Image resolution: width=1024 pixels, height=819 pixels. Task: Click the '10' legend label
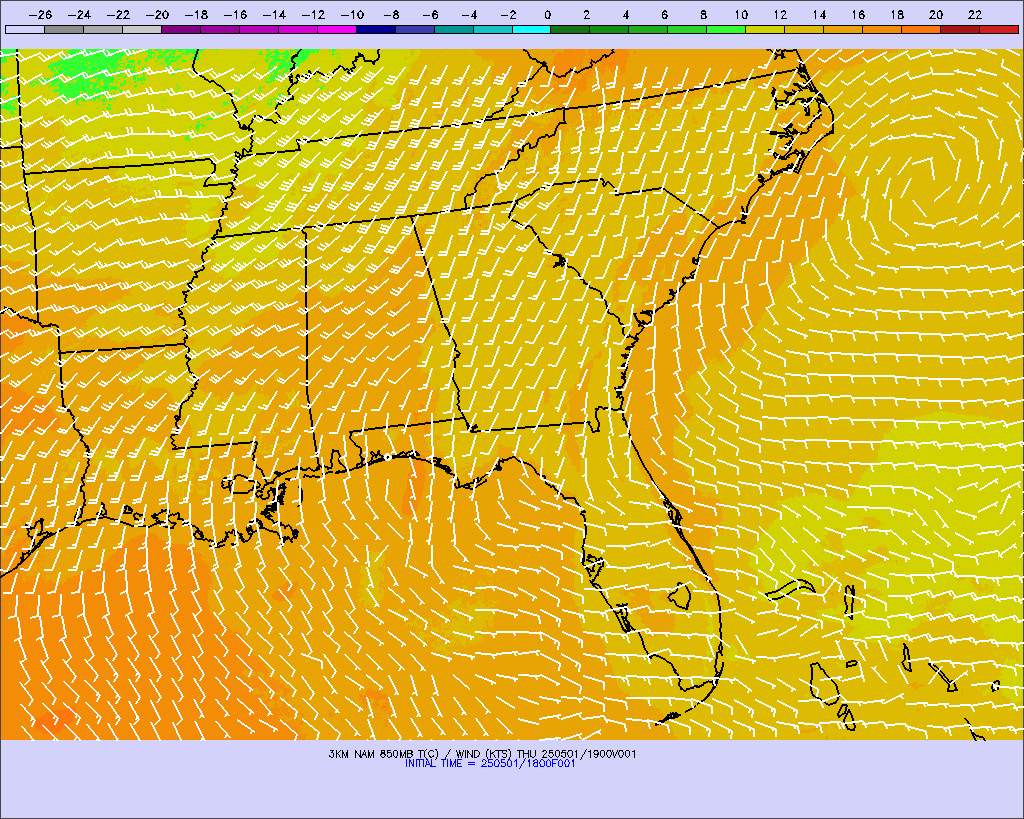[741, 15]
